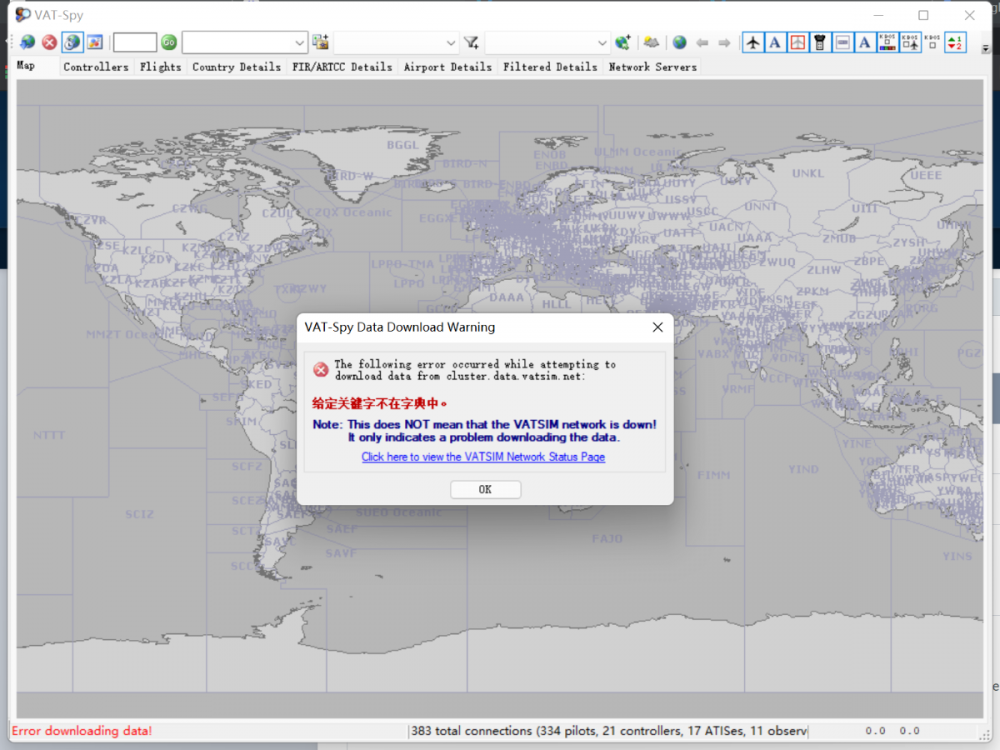Click the red stop download icon
The width and height of the screenshot is (1000, 750).
click(48, 42)
